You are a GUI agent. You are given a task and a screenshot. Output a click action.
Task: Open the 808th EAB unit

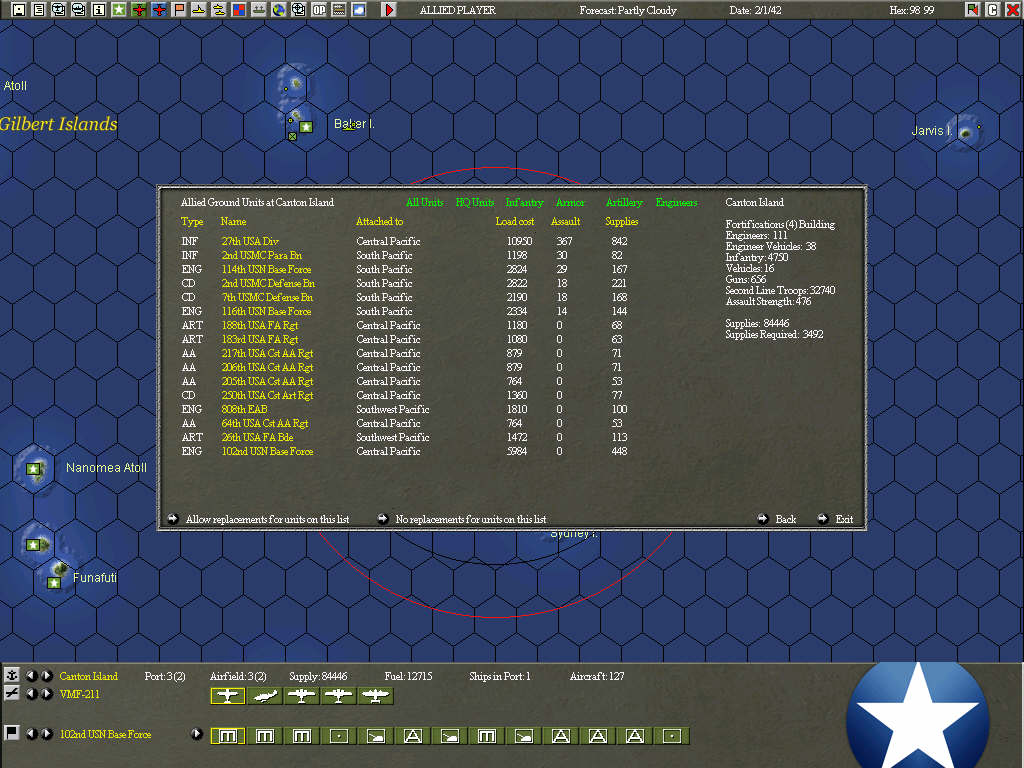(x=244, y=409)
